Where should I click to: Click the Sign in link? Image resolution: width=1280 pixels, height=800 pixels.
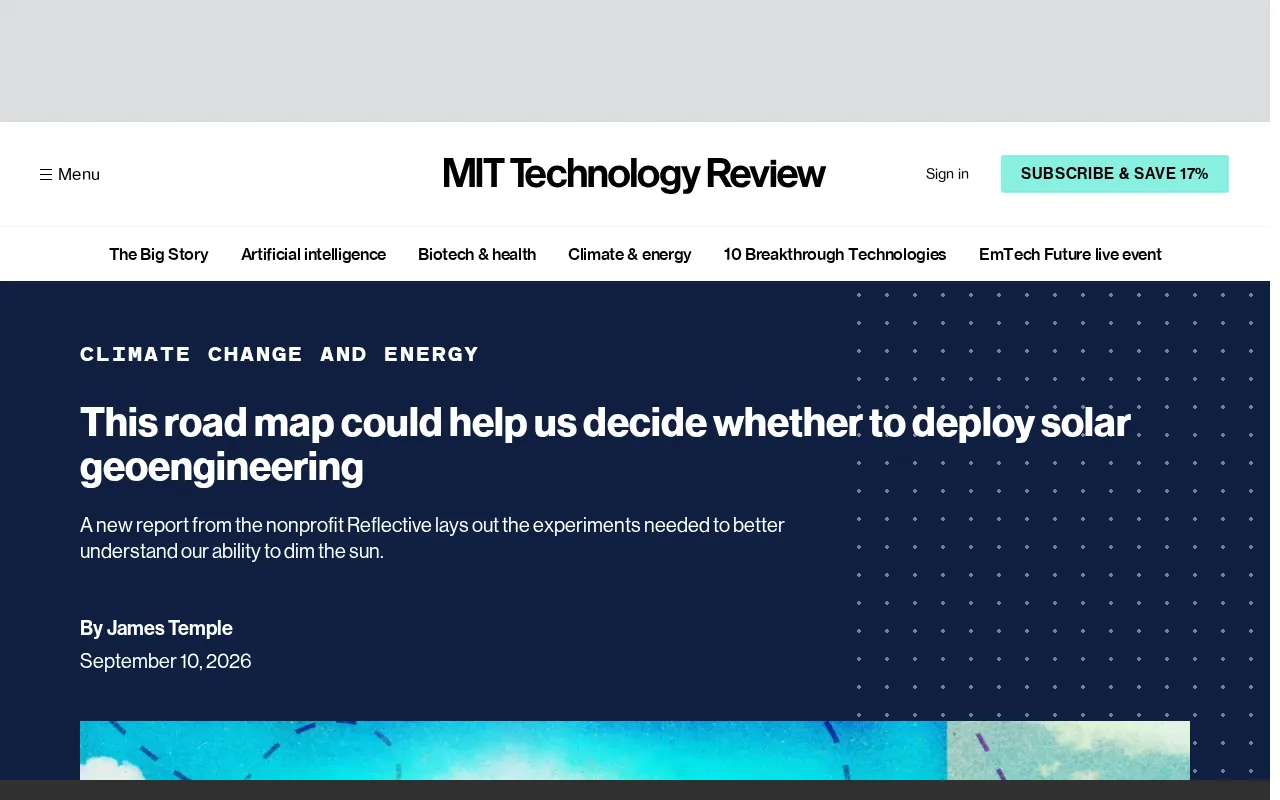947,174
